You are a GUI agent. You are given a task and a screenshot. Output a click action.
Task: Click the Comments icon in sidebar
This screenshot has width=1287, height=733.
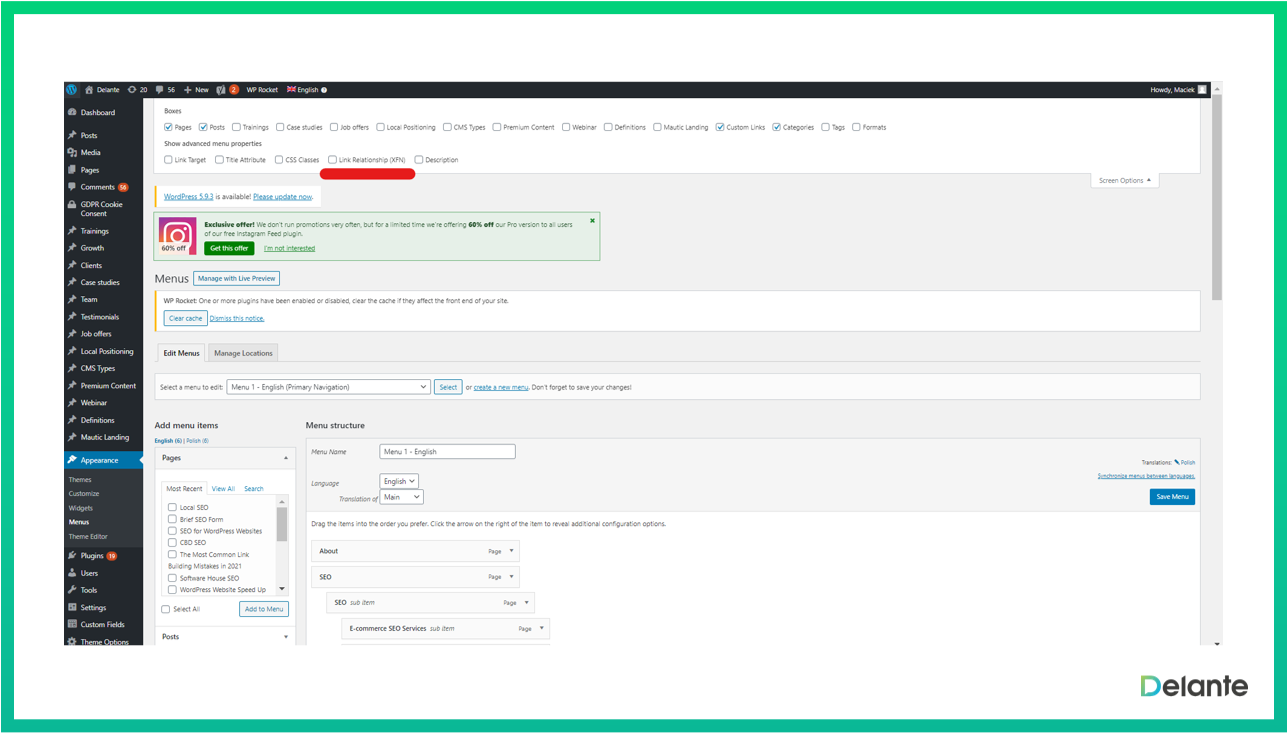pos(72,187)
